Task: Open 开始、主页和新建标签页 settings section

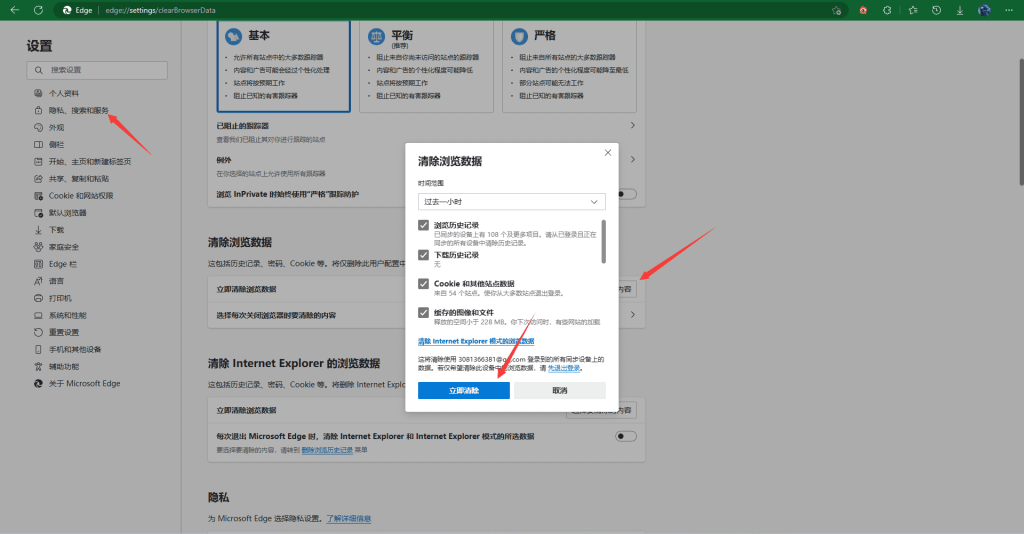Action: click(89, 161)
